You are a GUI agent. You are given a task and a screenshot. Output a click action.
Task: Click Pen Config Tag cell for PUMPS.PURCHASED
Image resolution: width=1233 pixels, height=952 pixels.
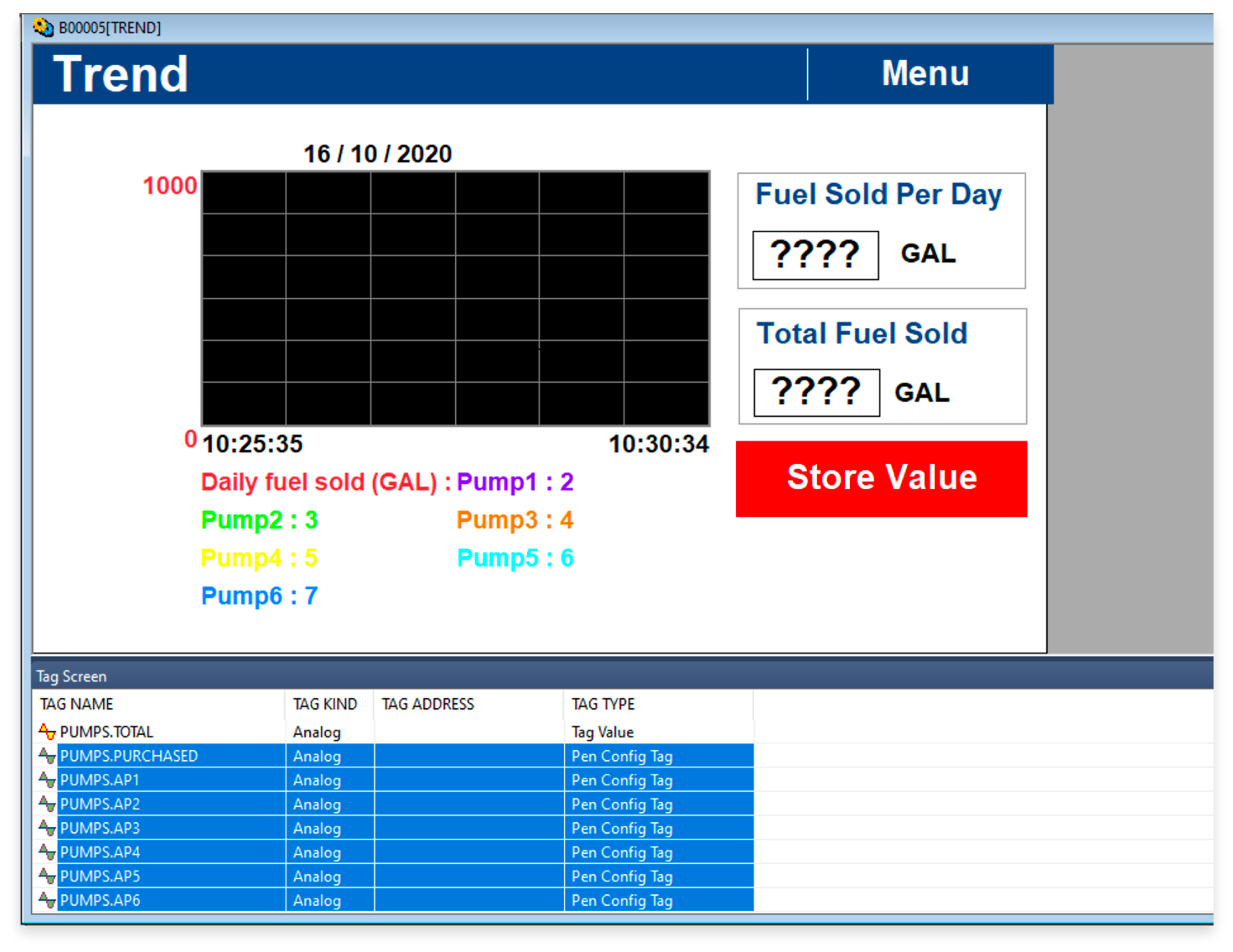click(658, 756)
